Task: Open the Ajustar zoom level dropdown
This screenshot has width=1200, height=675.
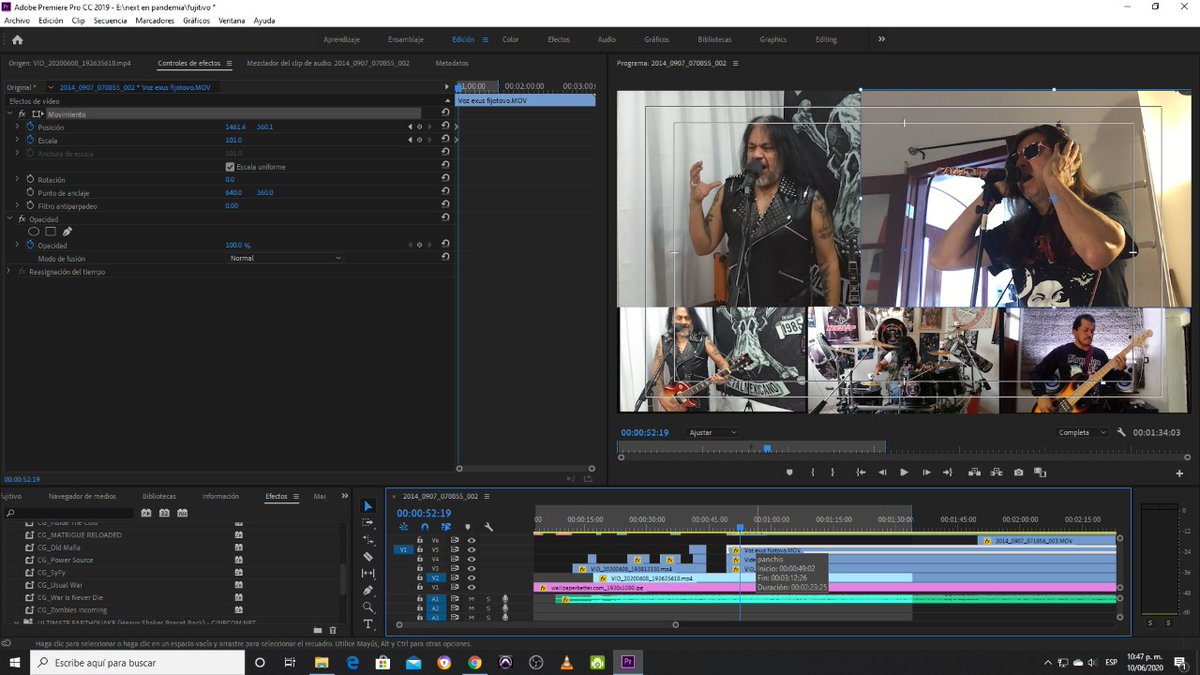Action: (714, 432)
